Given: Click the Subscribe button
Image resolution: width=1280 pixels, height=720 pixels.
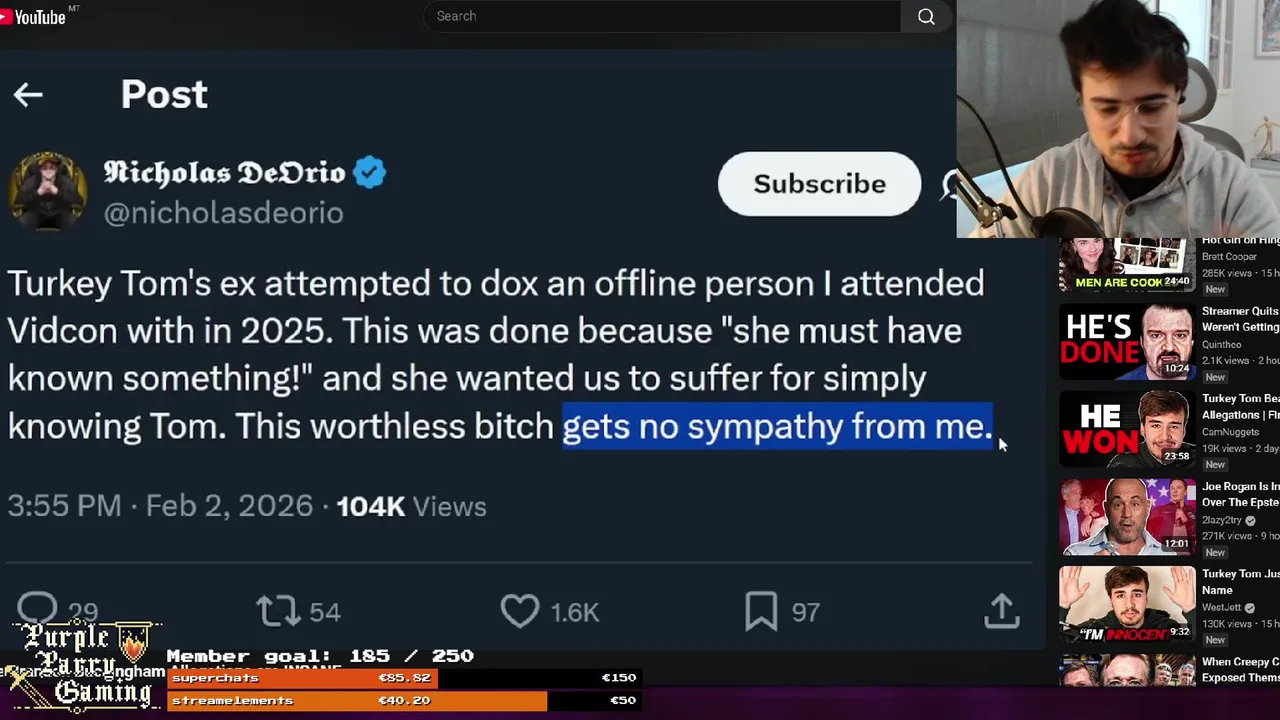Looking at the screenshot, I should [x=819, y=184].
